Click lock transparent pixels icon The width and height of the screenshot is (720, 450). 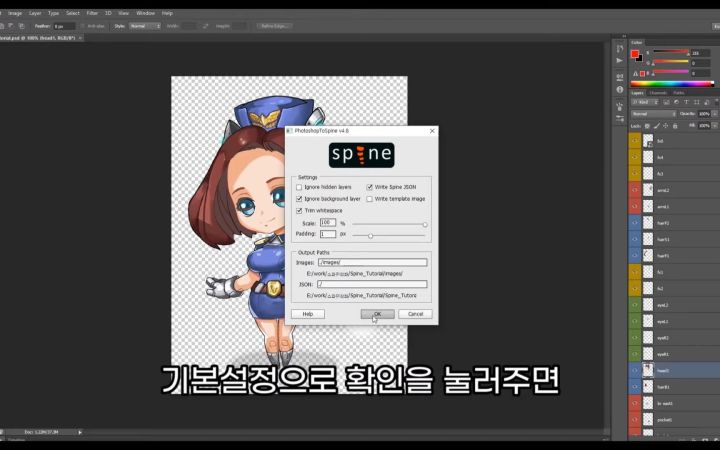coord(647,126)
